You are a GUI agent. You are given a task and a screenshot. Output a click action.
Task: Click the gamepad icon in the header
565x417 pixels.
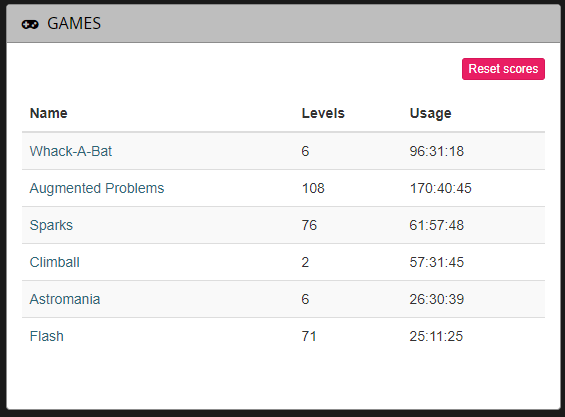[30, 25]
